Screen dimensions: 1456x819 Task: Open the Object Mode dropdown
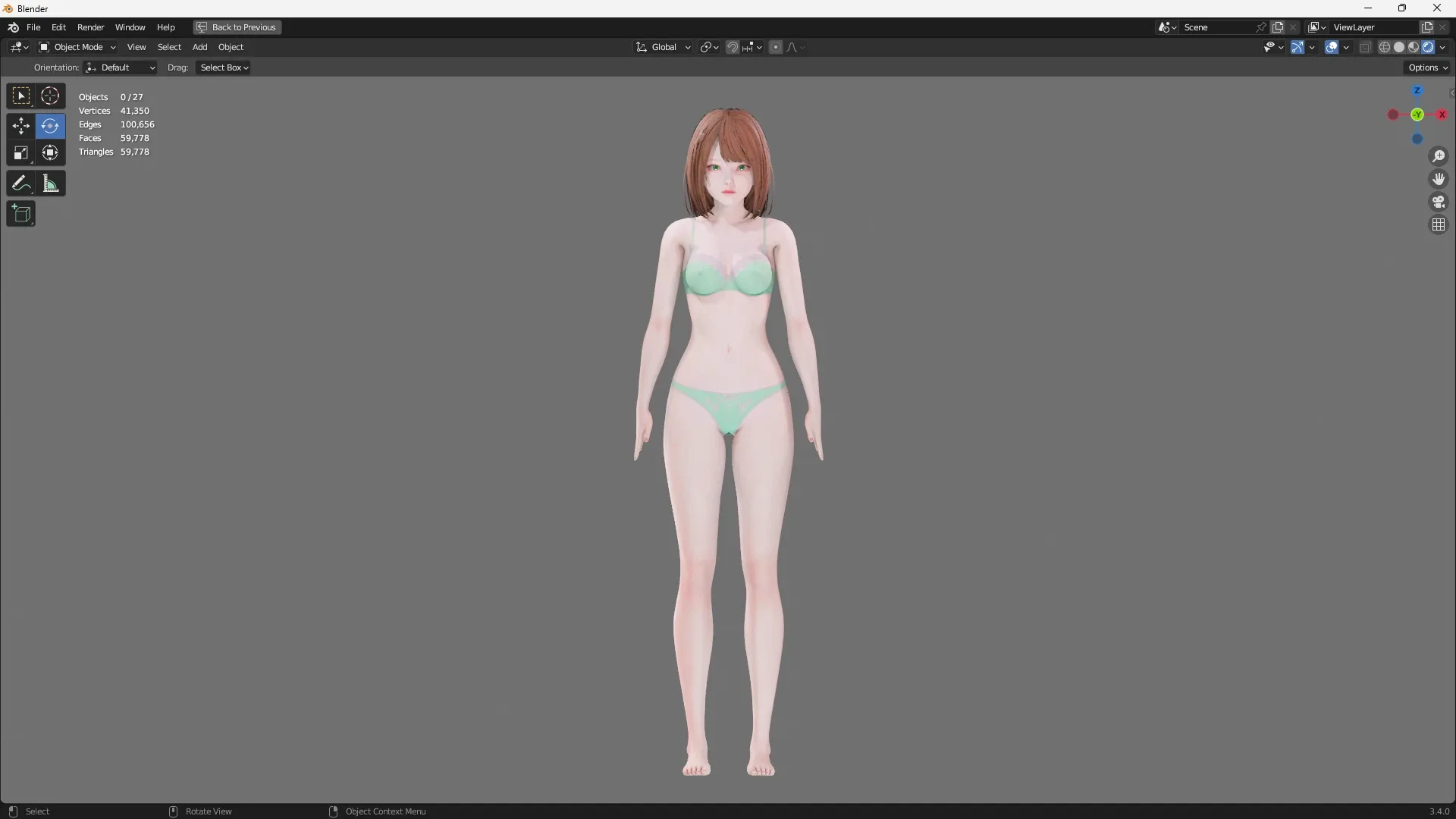[77, 46]
